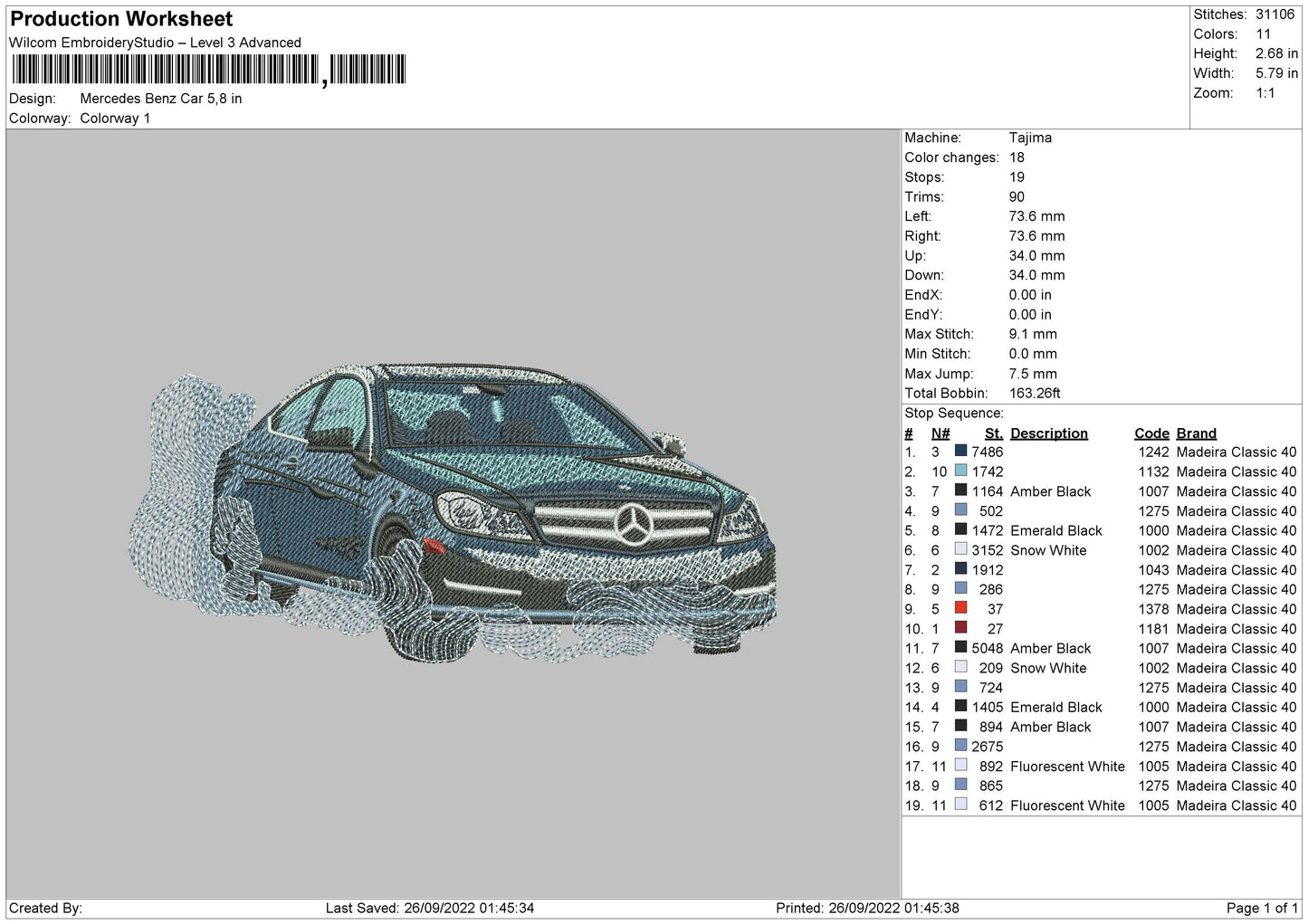Click the Zoom value '1:1'
This screenshot has height=924, width=1308.
1265,93
